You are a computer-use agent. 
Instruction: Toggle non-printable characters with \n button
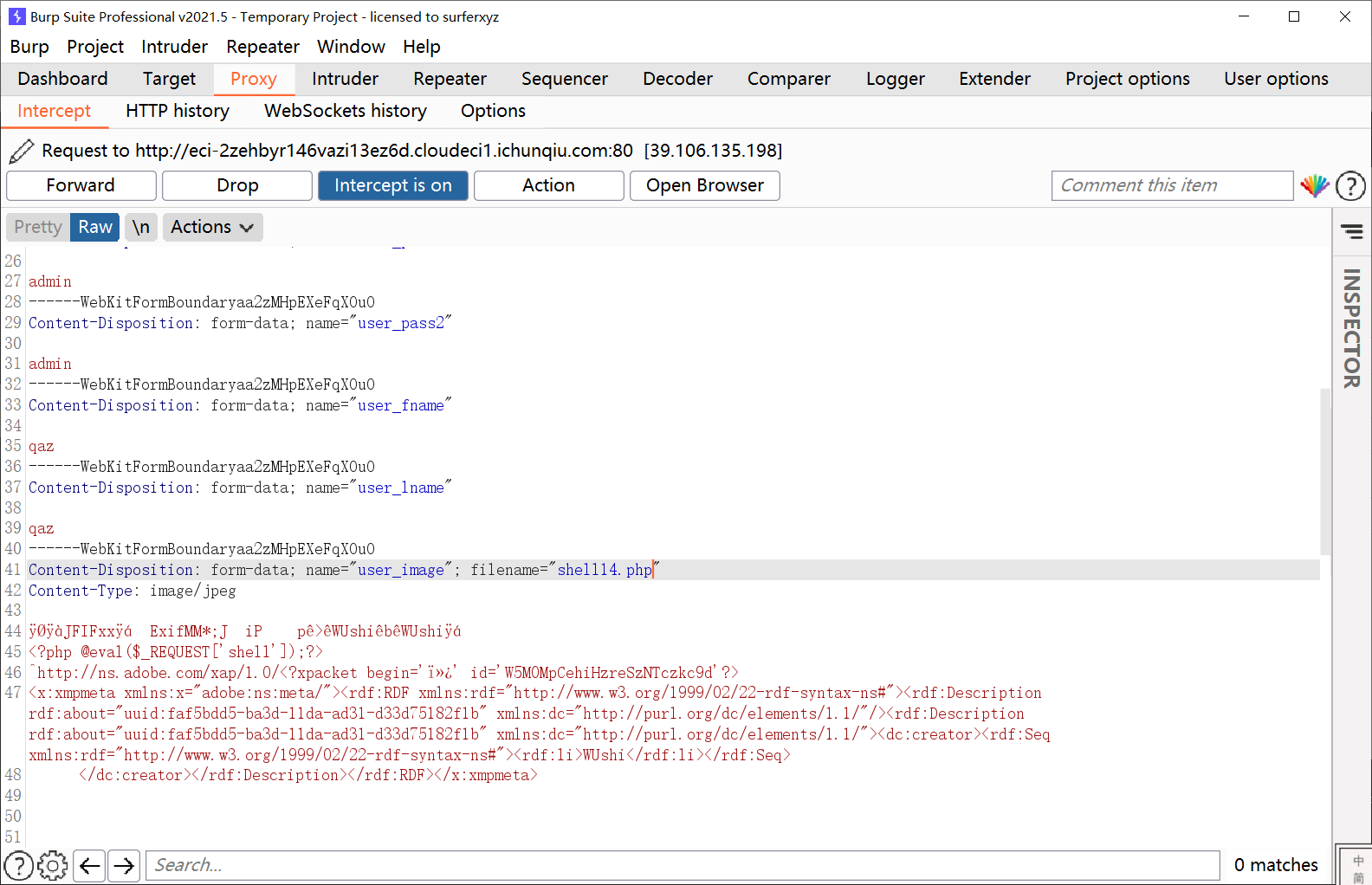[x=141, y=227]
